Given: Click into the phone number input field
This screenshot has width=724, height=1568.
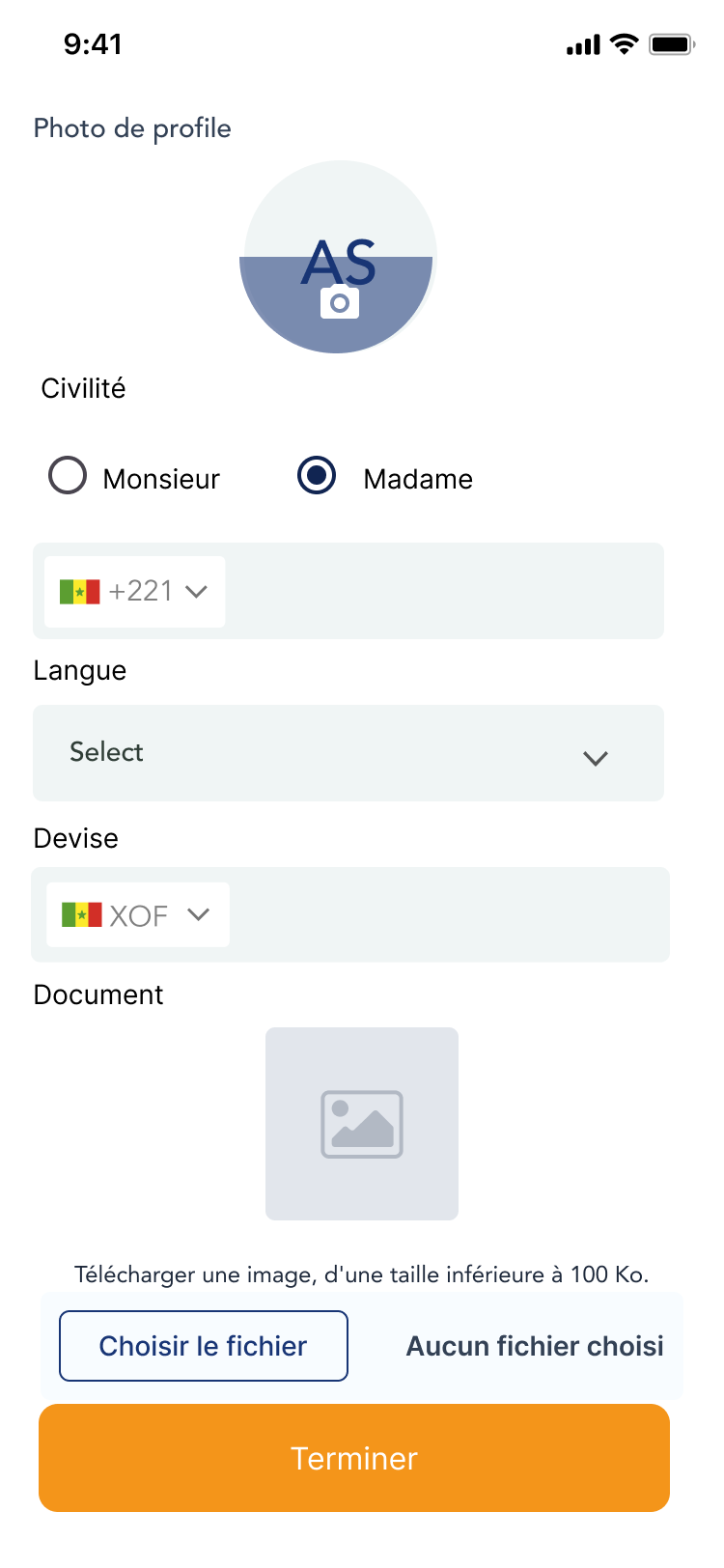Looking at the screenshot, I should (444, 591).
